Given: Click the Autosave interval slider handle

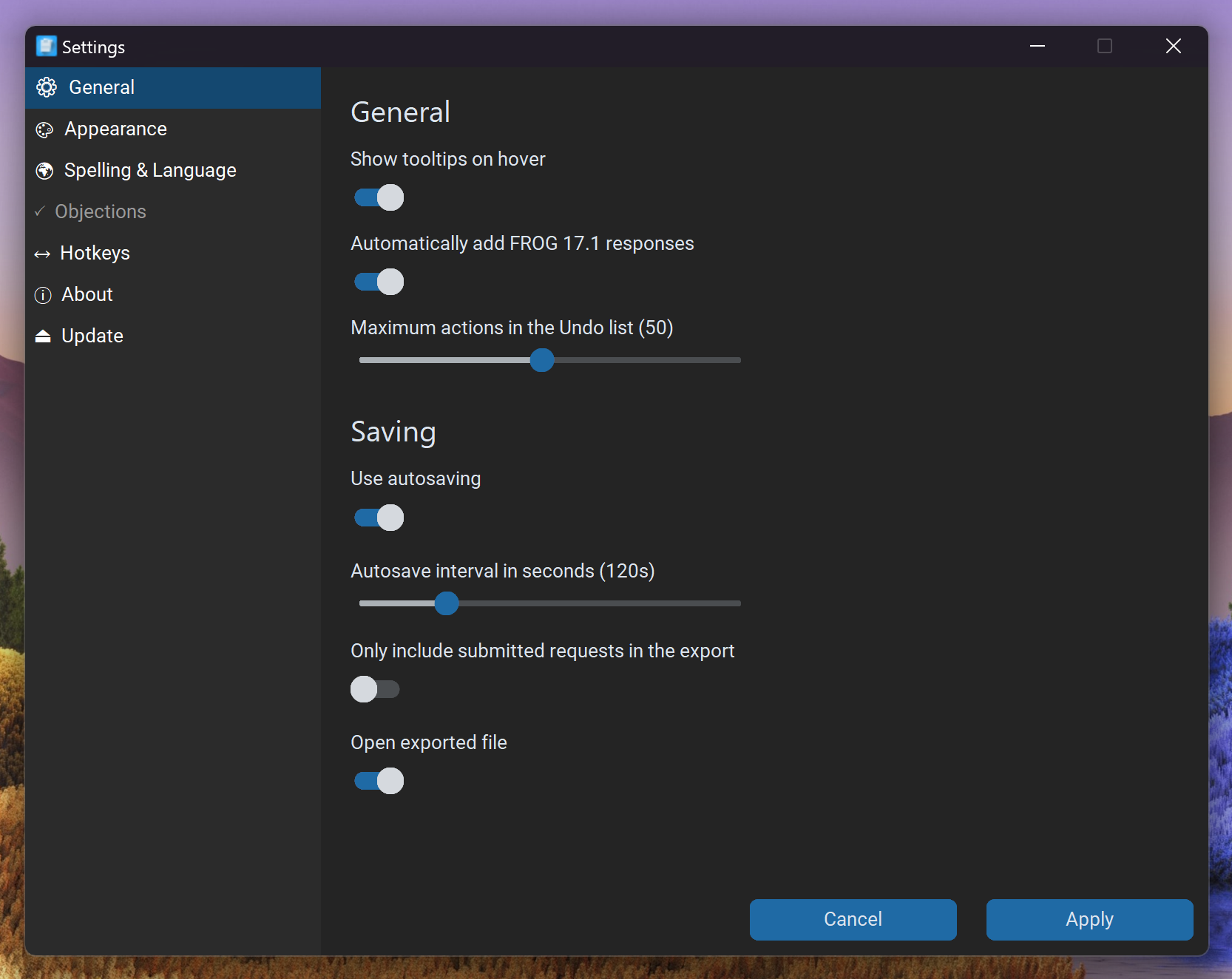Looking at the screenshot, I should pyautogui.click(x=447, y=603).
